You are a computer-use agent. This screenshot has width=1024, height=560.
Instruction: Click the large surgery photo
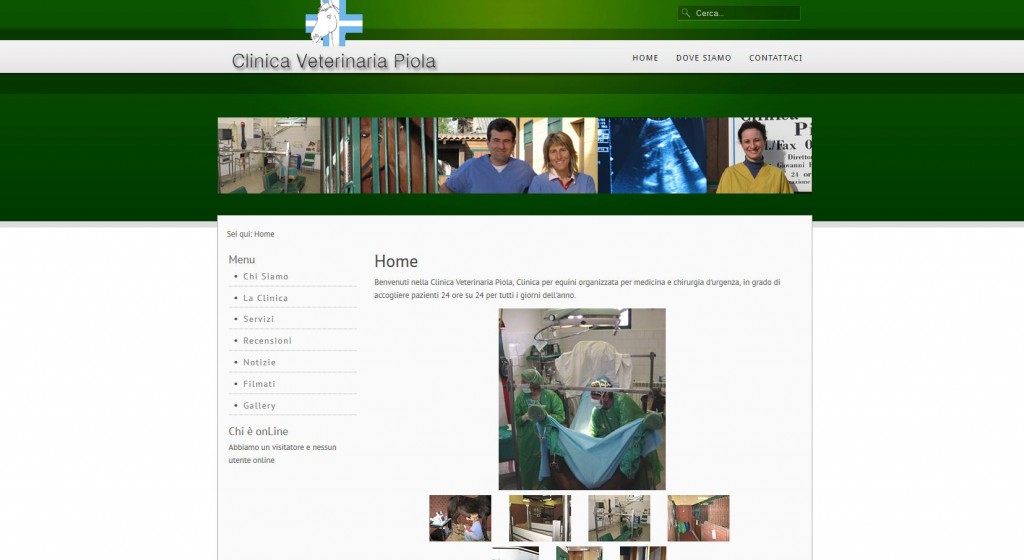pos(582,398)
